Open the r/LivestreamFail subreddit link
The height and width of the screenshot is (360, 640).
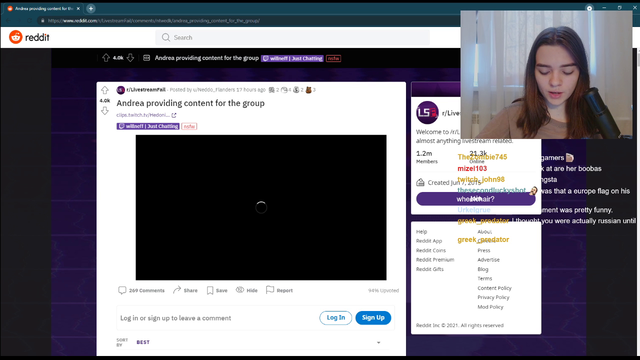pos(146,90)
